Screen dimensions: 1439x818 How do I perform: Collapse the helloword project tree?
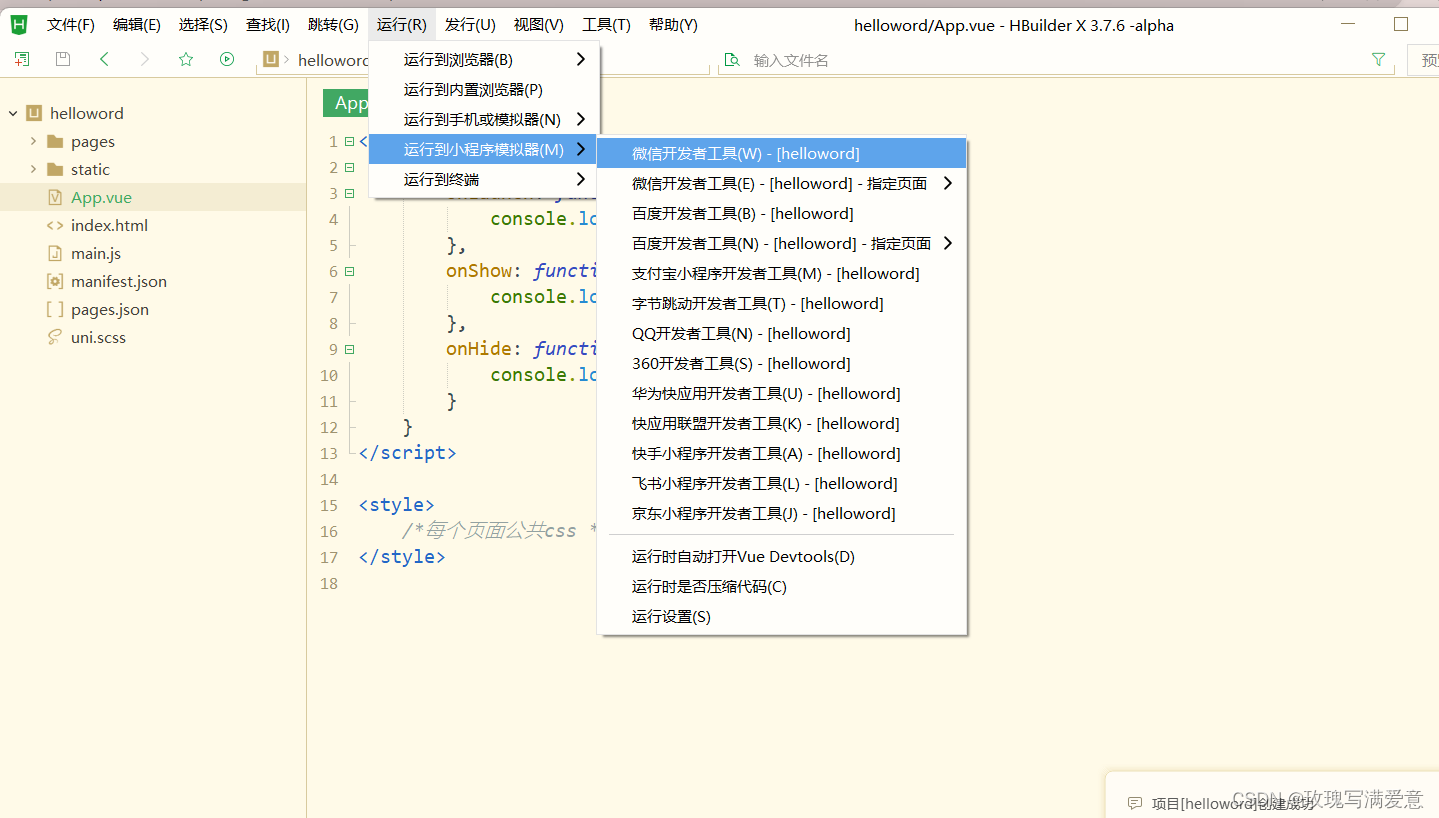pyautogui.click(x=13, y=114)
